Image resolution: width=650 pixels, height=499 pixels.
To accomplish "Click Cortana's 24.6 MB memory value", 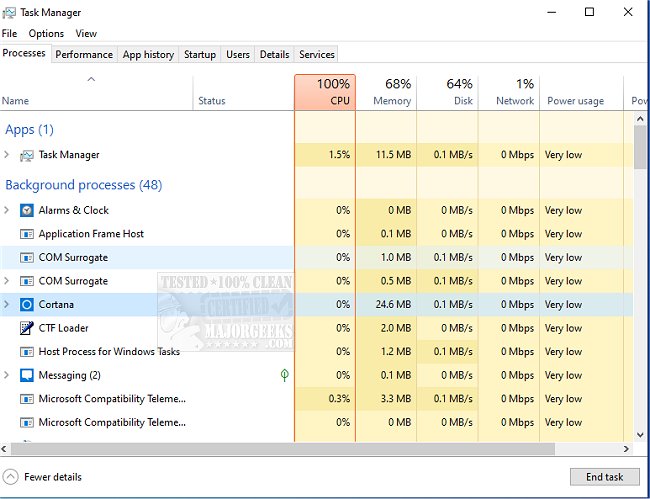I will pos(393,305).
